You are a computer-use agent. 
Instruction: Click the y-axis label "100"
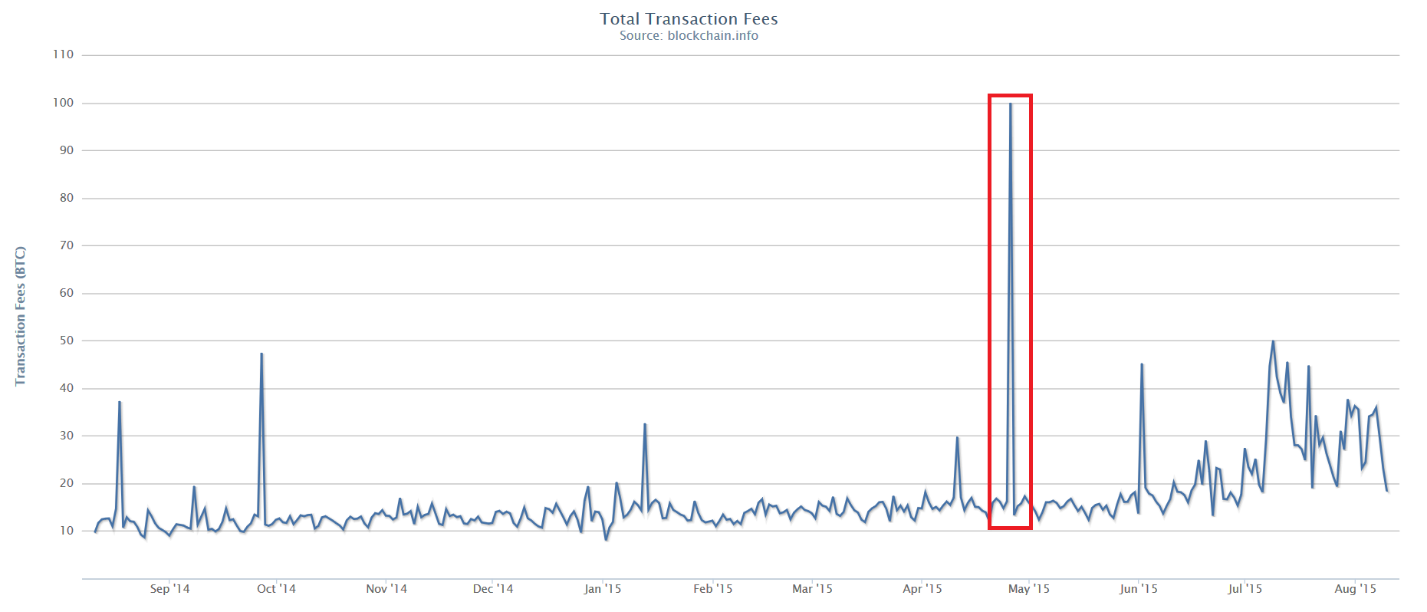[x=63, y=103]
